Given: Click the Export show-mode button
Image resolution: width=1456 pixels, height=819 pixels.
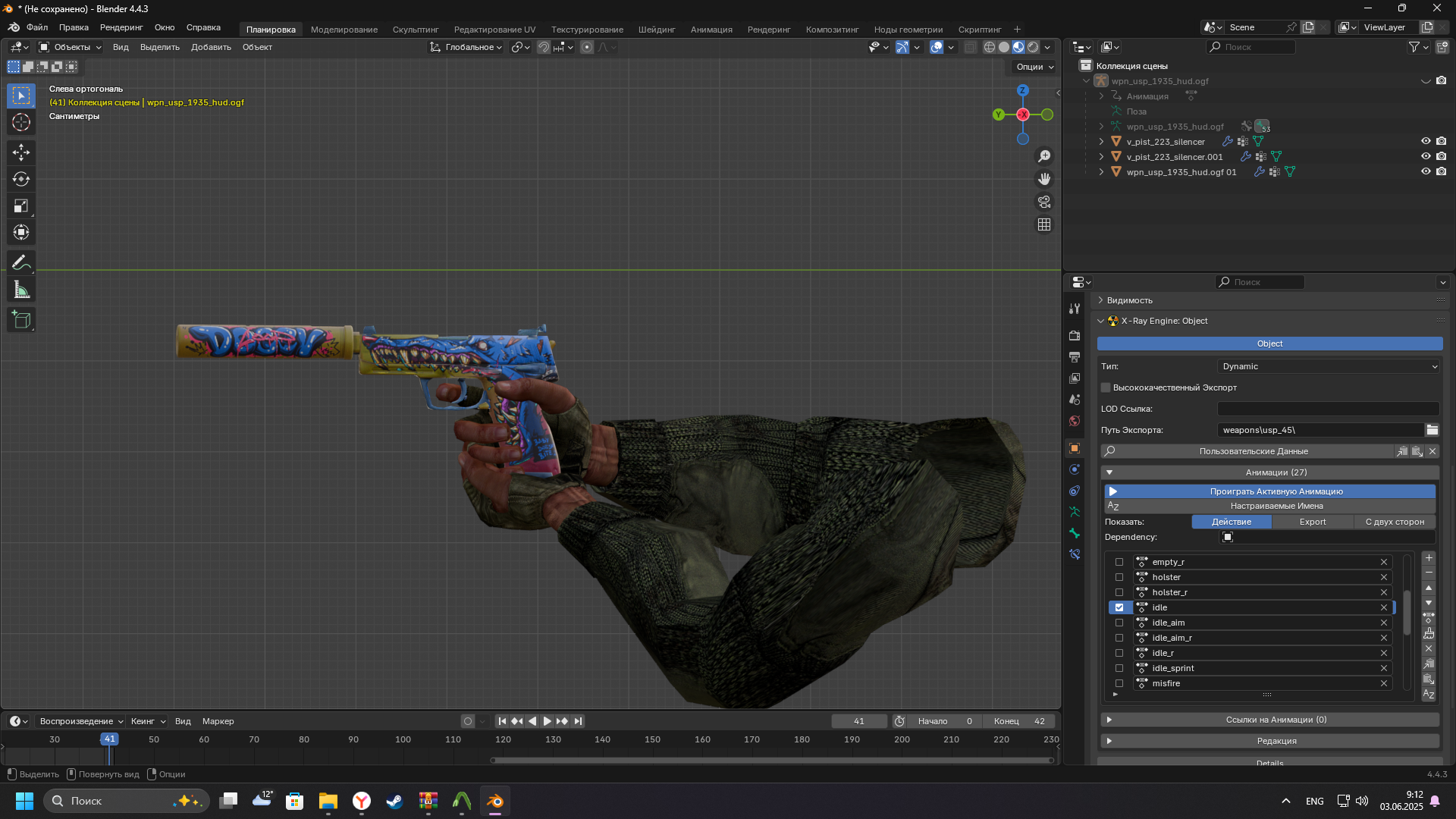Looking at the screenshot, I should click(1312, 522).
